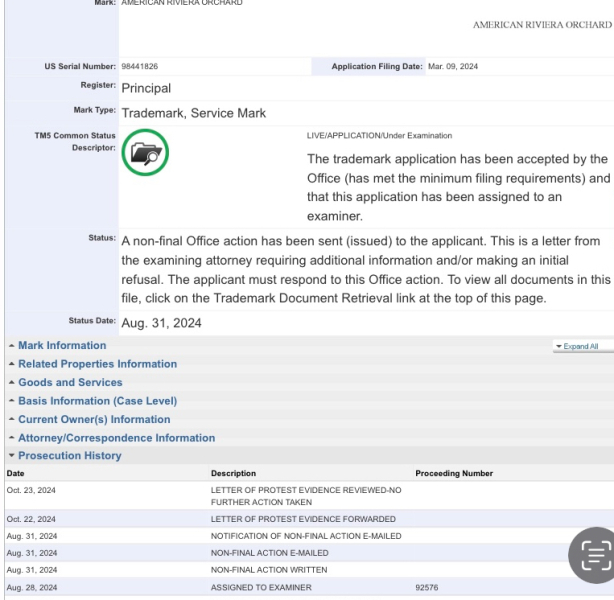Click the Description column header
This screenshot has width=614, height=600.
pos(233,473)
